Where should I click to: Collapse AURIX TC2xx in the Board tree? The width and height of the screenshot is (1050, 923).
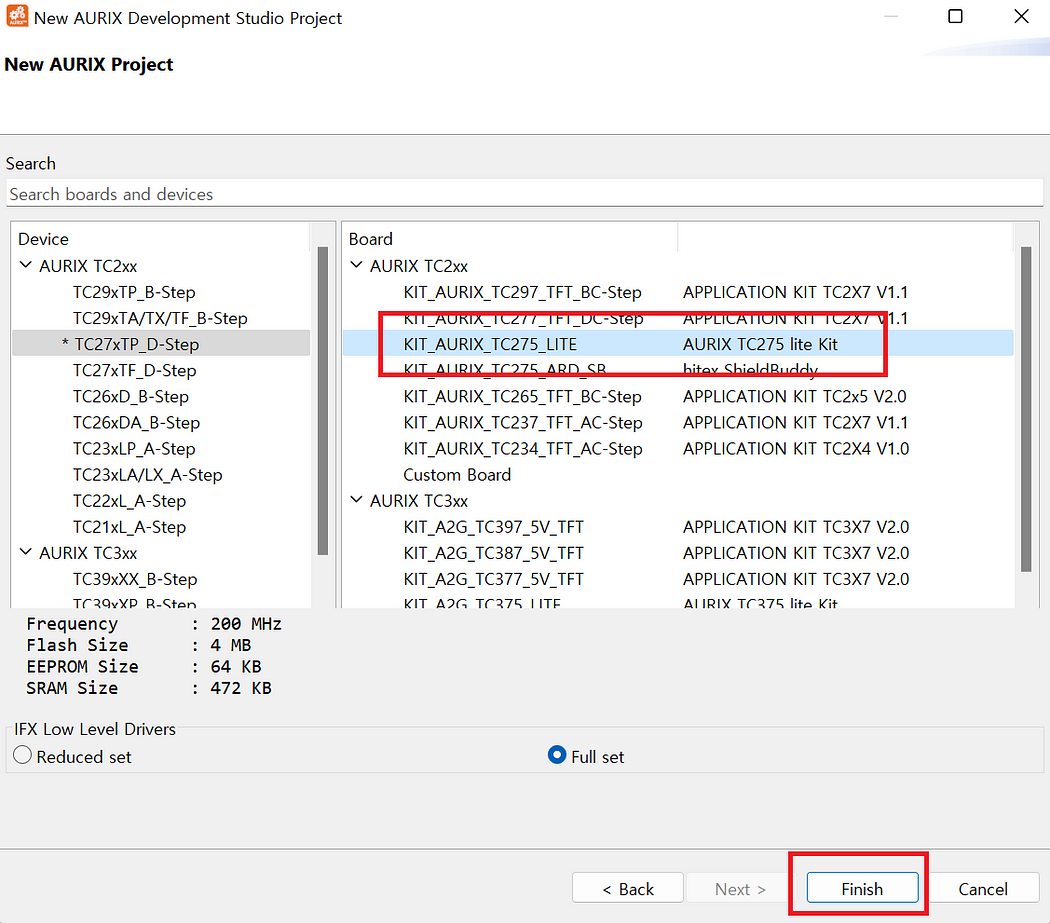[356, 265]
